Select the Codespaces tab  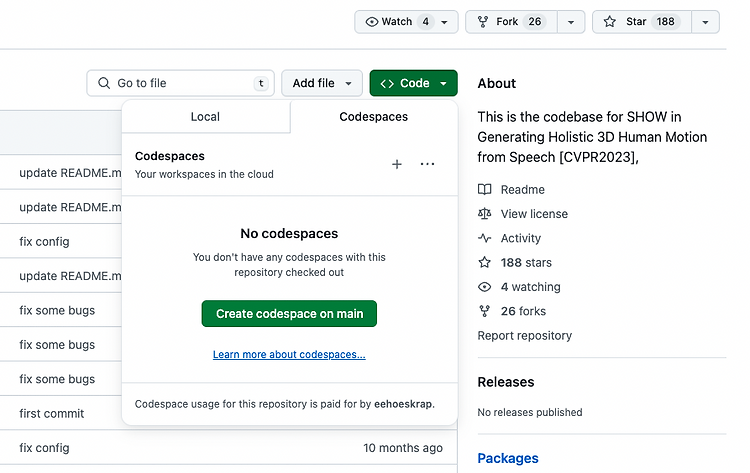(x=374, y=117)
